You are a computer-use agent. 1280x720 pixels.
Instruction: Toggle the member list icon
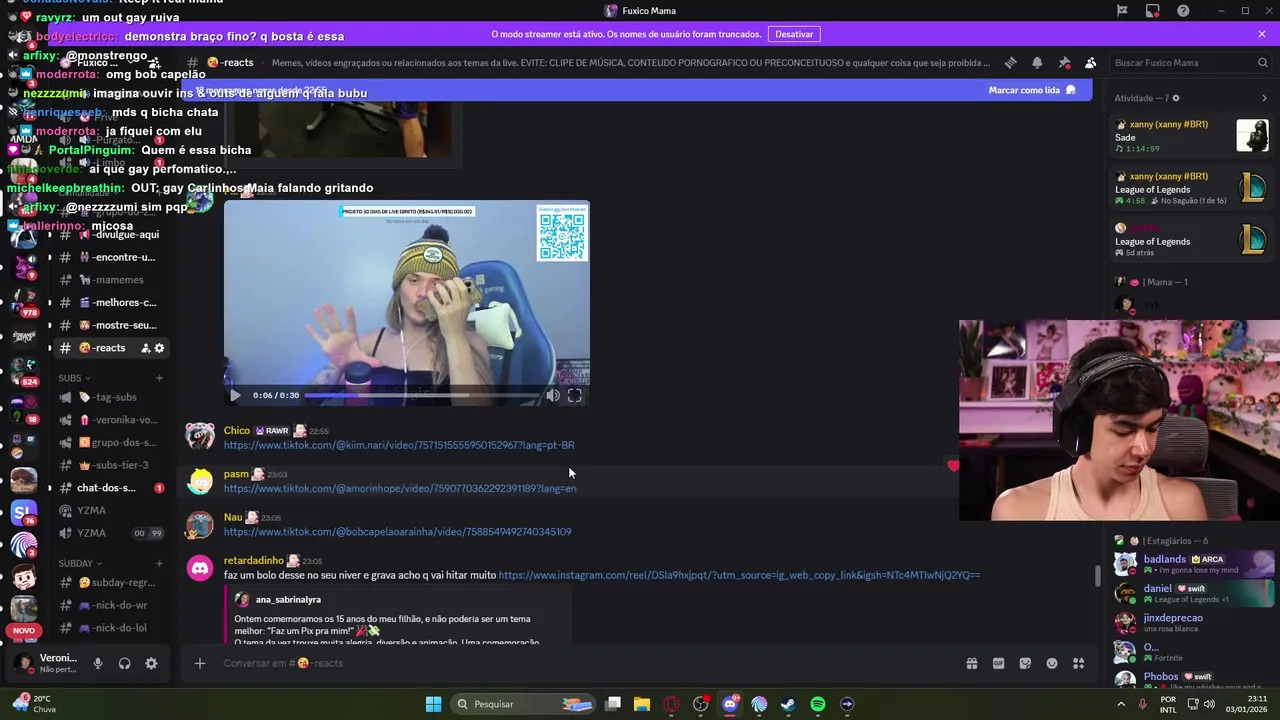coord(1091,63)
